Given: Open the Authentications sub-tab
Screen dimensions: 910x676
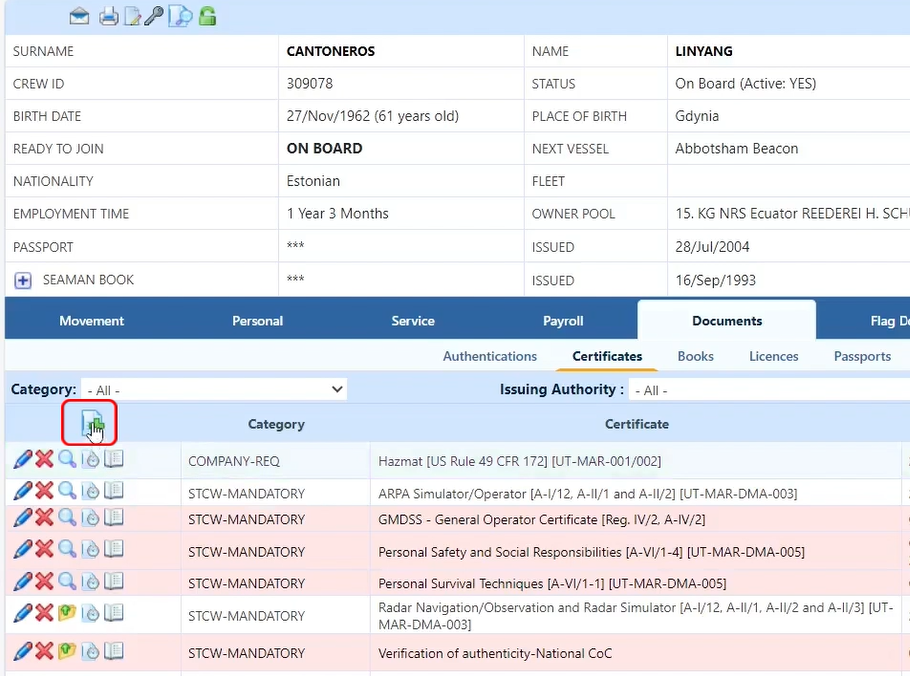Looking at the screenshot, I should (490, 356).
